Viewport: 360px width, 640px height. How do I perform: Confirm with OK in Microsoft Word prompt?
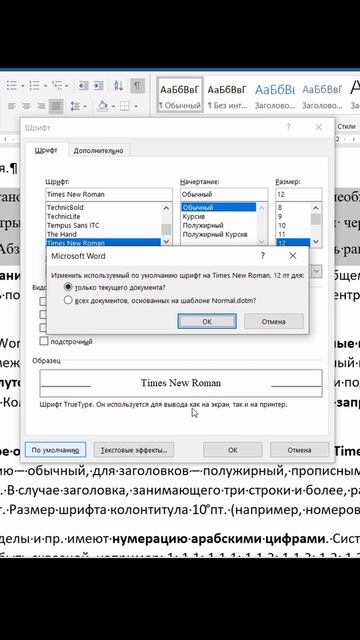coord(207,321)
